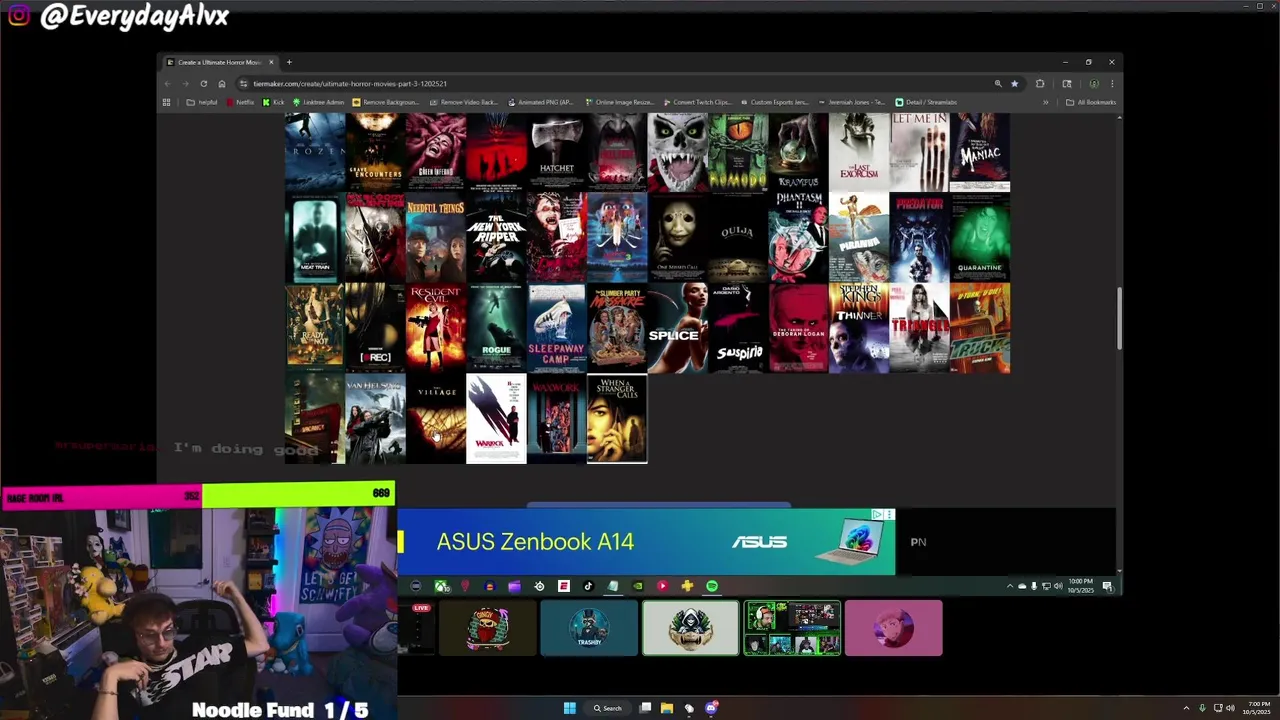Screen dimensions: 1280x720
Task: Open TikTok in inner taskbar
Action: click(x=588, y=586)
